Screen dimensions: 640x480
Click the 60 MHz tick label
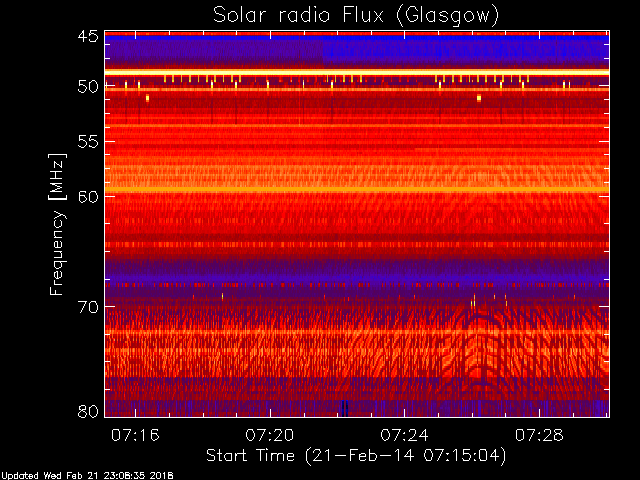[x=88, y=196]
